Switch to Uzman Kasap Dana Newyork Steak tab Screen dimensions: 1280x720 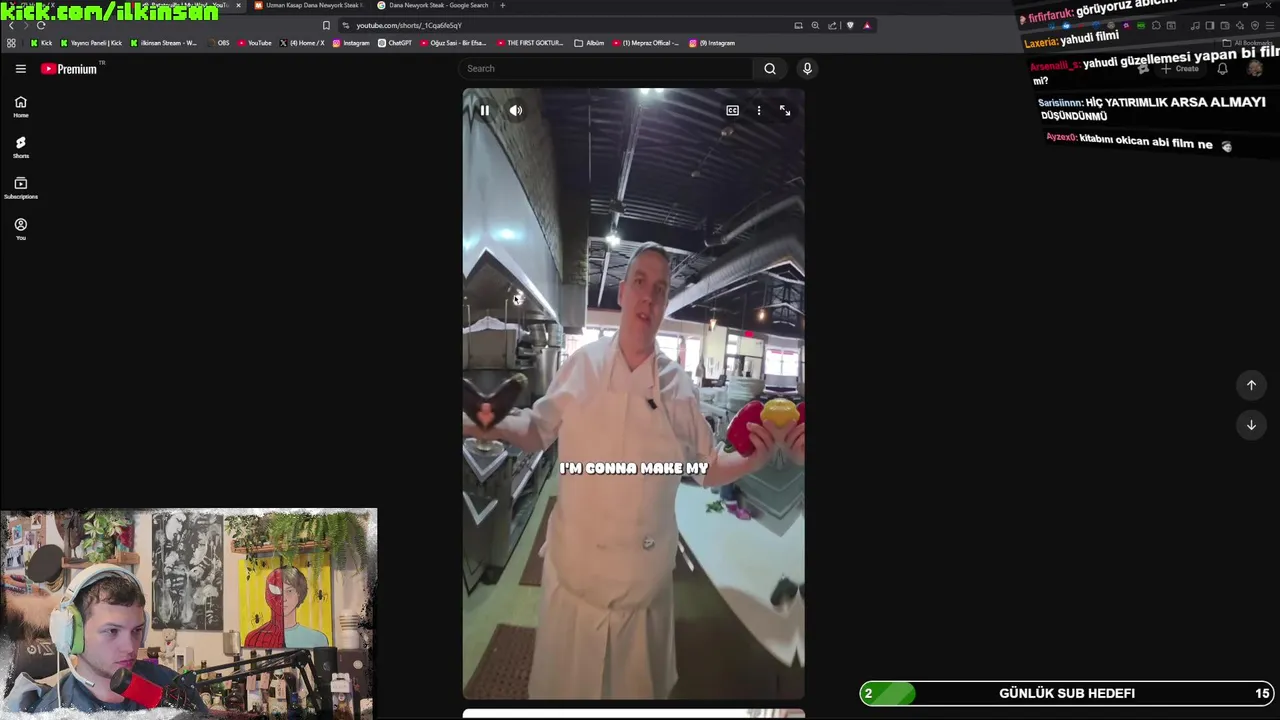pyautogui.click(x=308, y=5)
